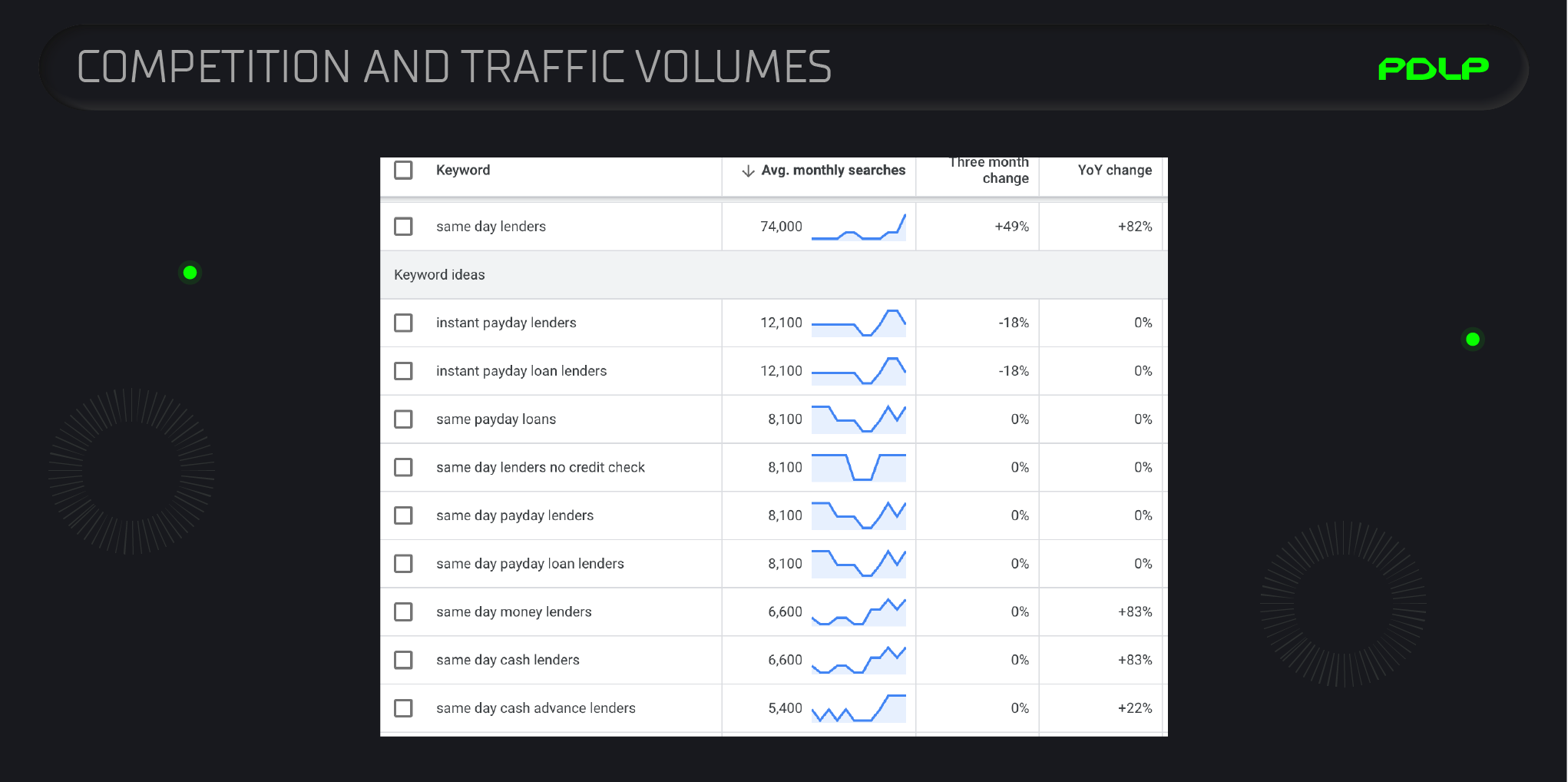1568x782 pixels.
Task: Open sparkline for 'same day payday loan lenders'
Action: [858, 564]
